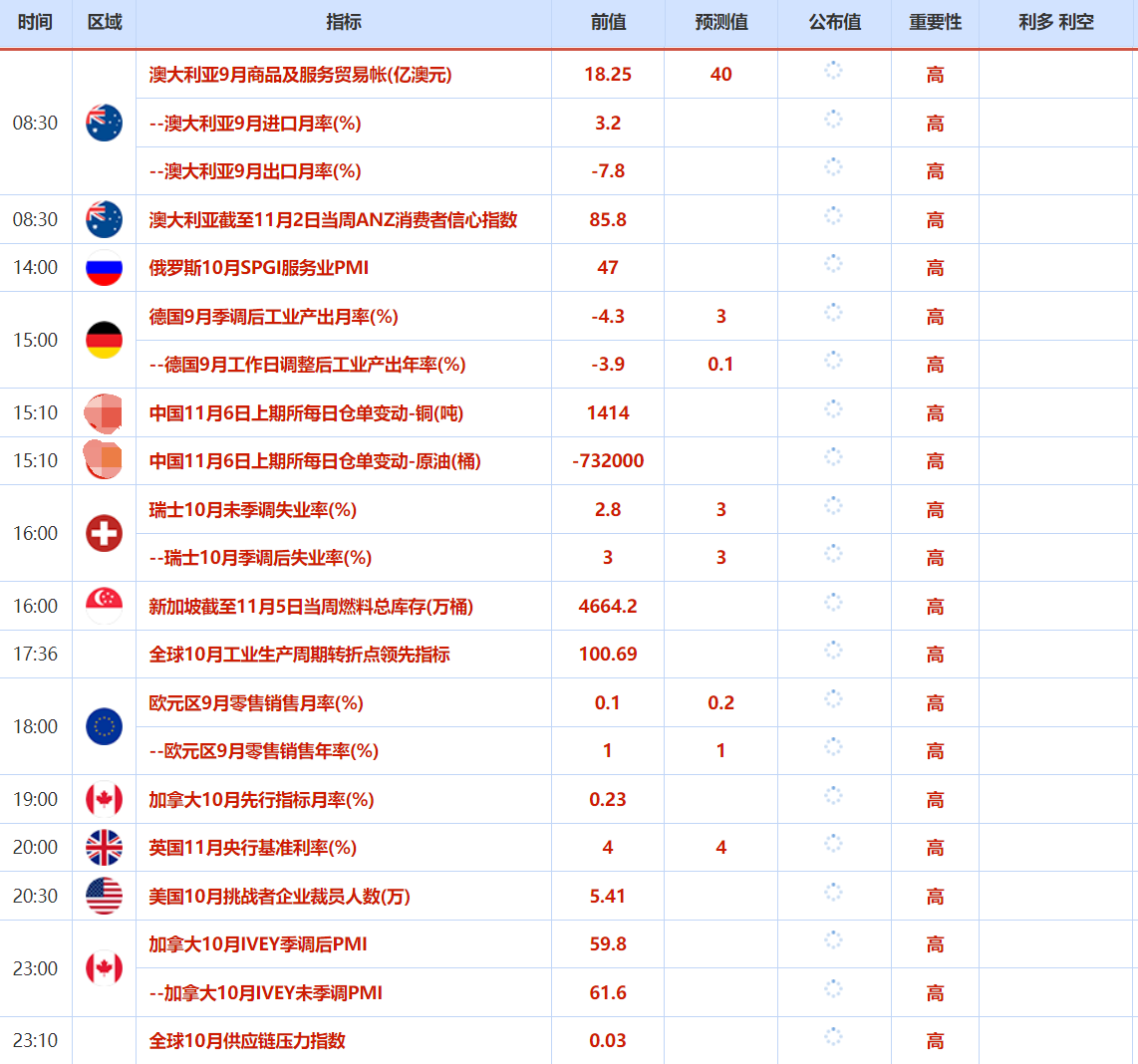Open ANZ消费者信心指数 indicator
Viewport: 1138px width, 1064px height.
[x=333, y=220]
